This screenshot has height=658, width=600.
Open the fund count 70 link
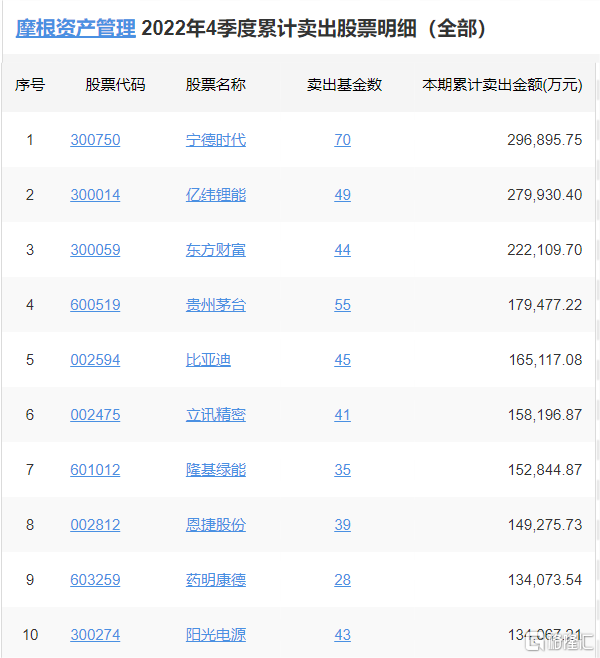(342, 140)
